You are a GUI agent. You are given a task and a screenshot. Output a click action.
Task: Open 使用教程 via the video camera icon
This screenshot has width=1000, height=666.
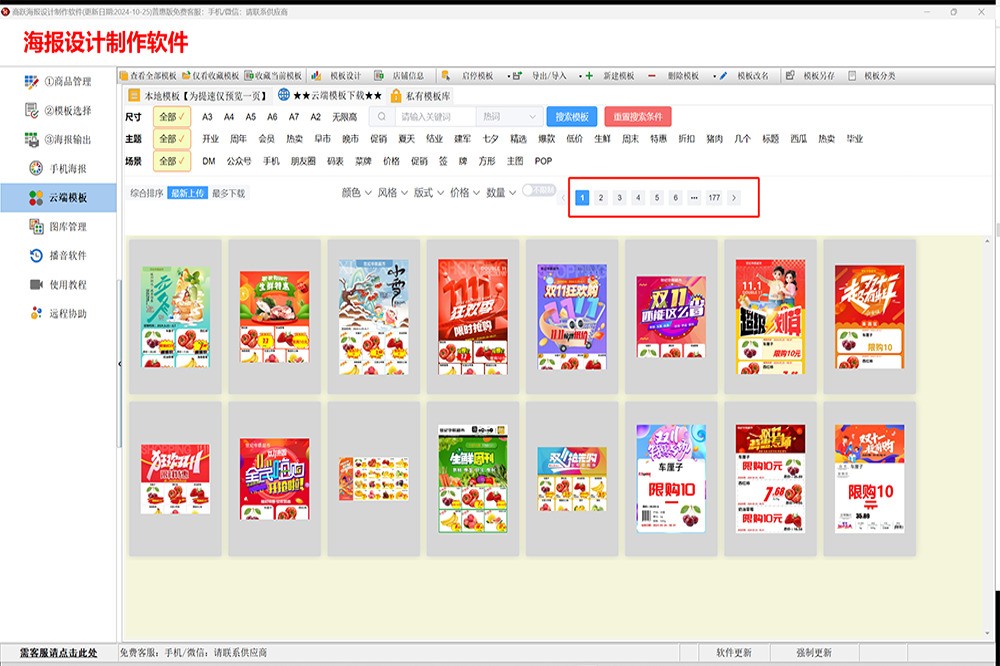36,285
